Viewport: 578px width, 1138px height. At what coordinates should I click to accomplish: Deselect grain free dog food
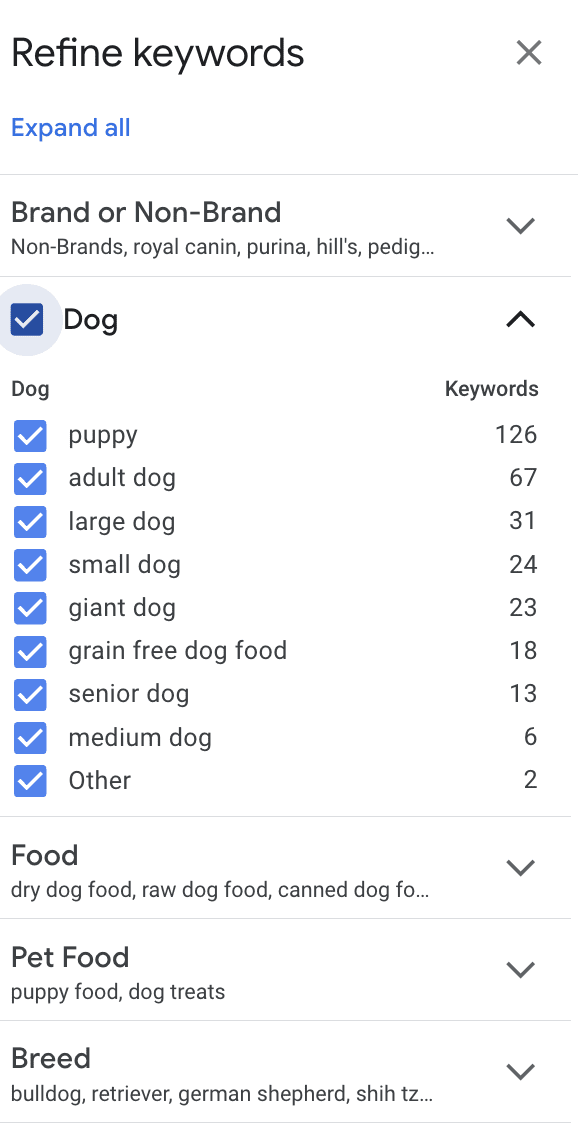(30, 650)
